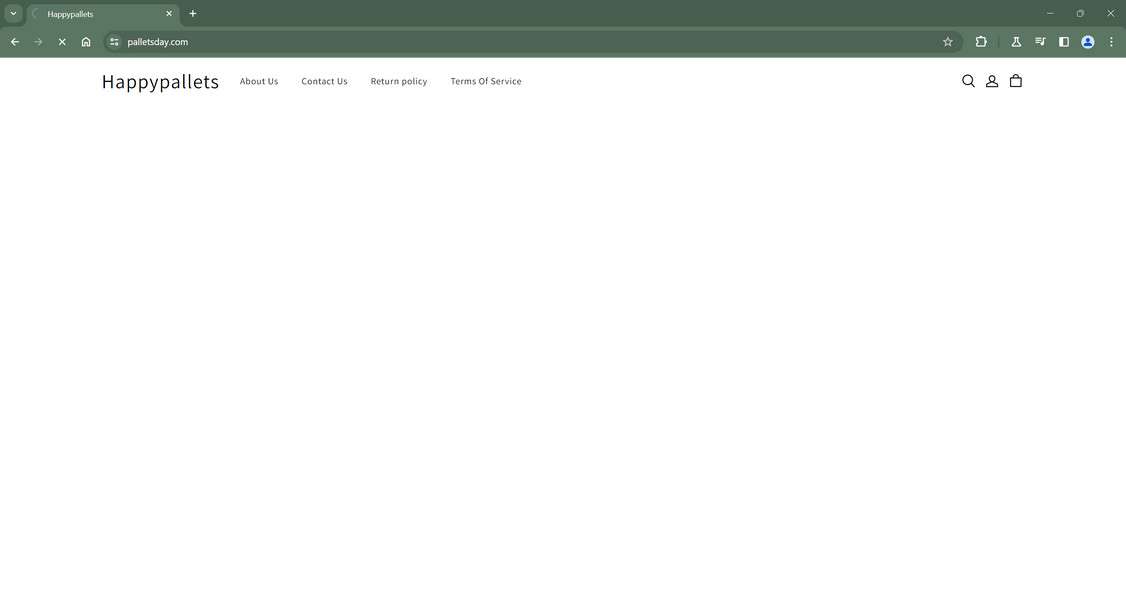Screen dimensions: 1126x602
Task: Go to the browser home page
Action: 85,41
